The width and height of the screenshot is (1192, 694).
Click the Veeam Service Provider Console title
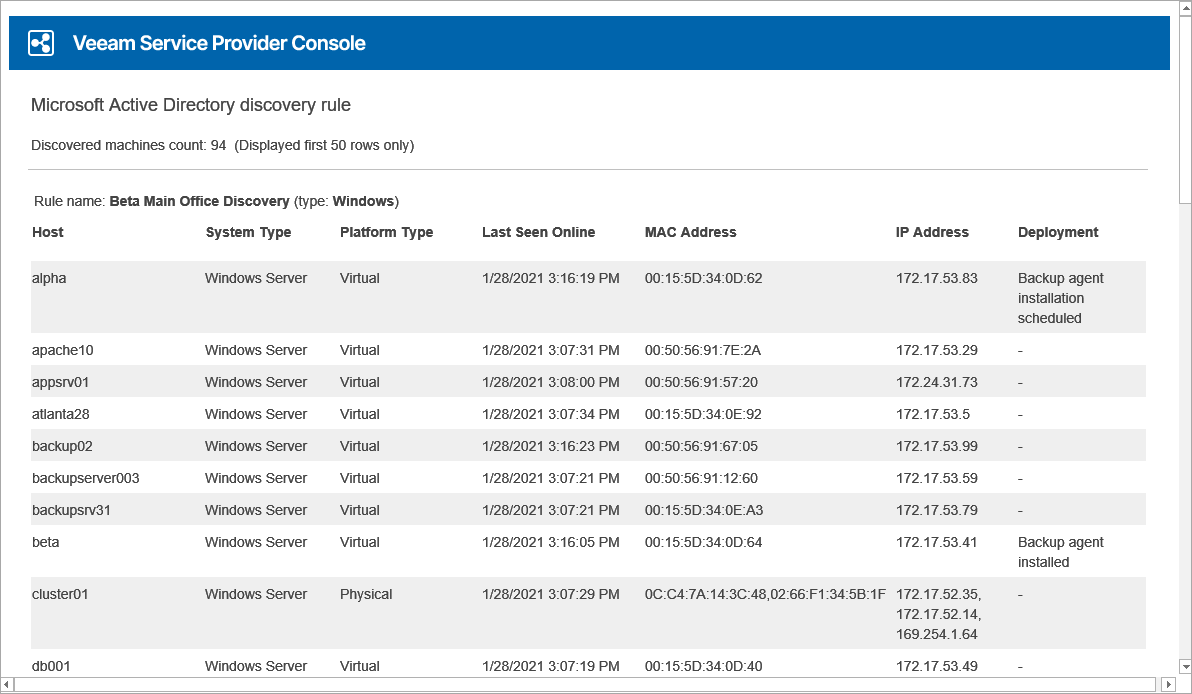click(219, 43)
